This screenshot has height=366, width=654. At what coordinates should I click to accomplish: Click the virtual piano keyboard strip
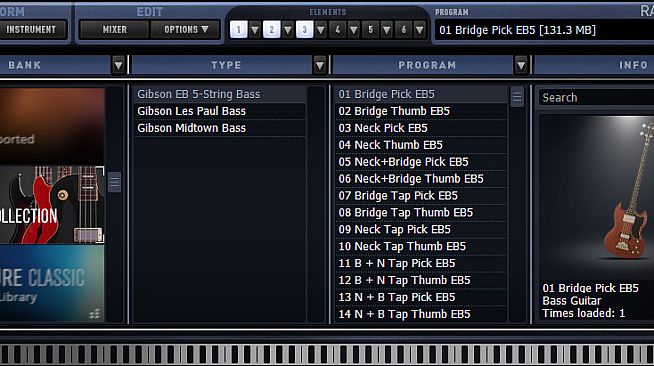pos(327,353)
